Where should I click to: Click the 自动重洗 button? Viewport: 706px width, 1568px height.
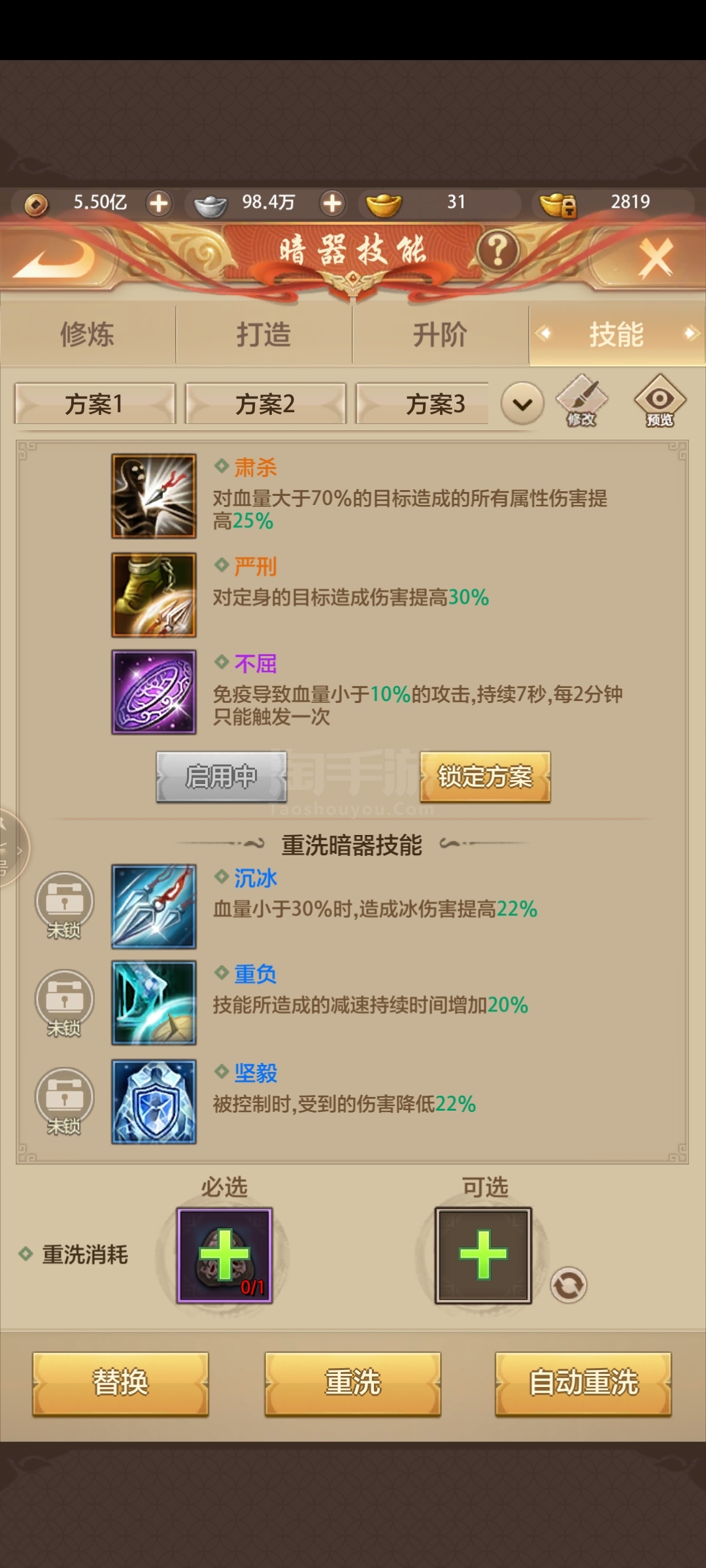(583, 1383)
